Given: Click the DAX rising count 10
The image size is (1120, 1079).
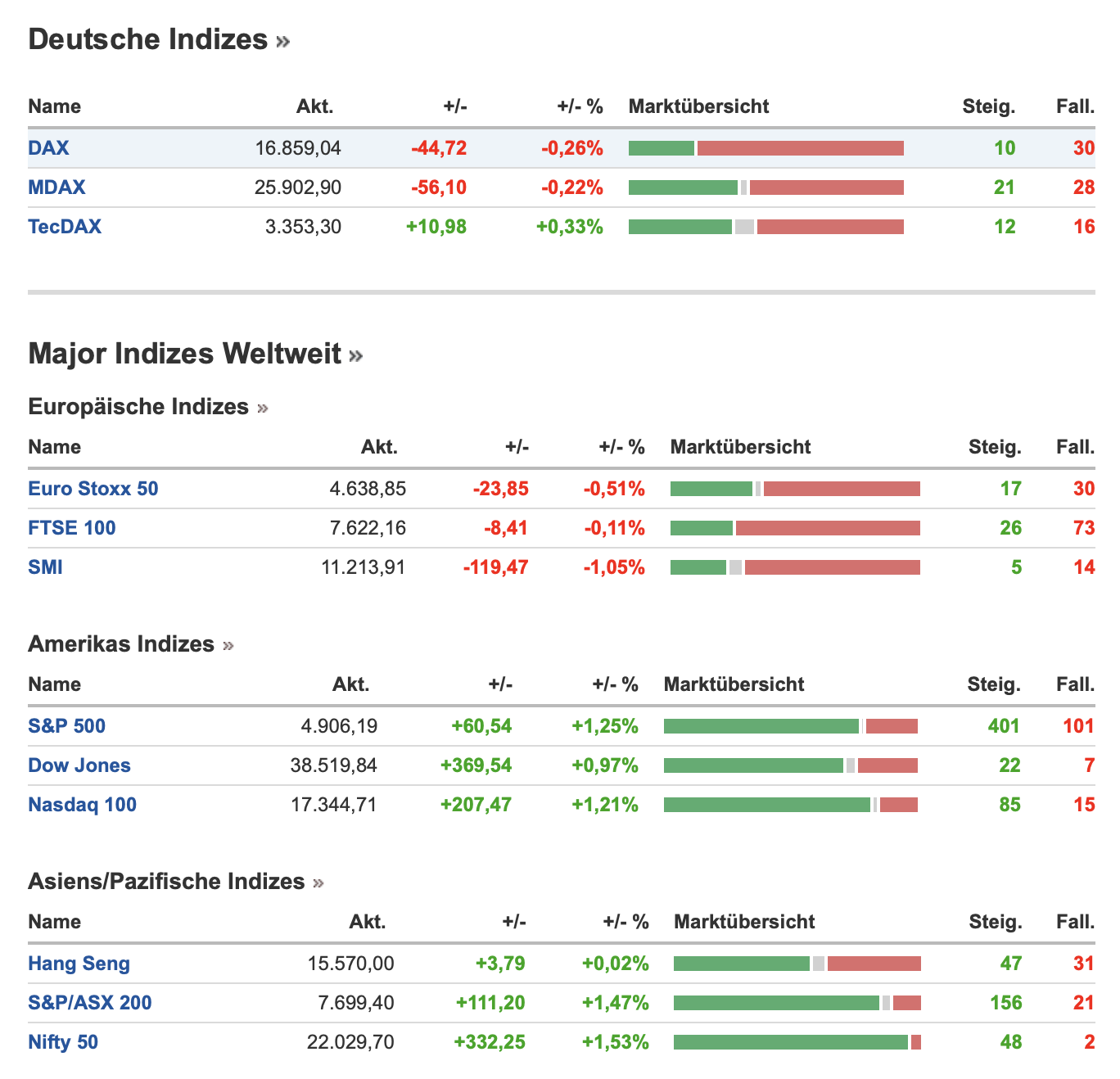Looking at the screenshot, I should point(1005,148).
